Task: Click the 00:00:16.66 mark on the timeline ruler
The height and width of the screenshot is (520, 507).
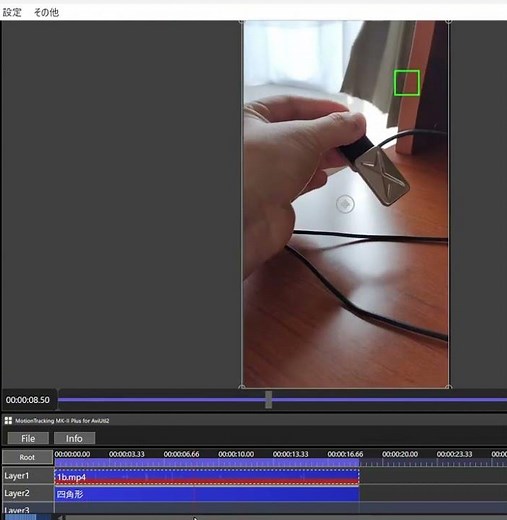Action: (345, 454)
